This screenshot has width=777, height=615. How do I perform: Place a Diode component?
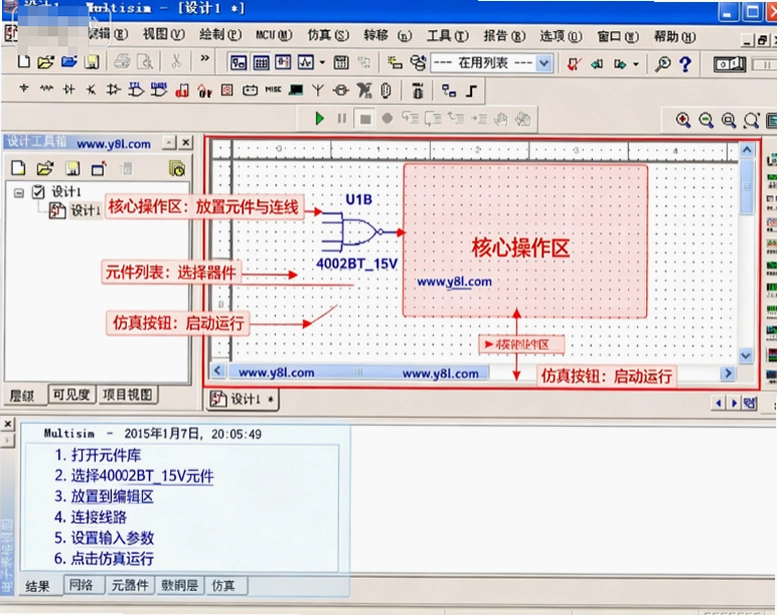point(69,89)
